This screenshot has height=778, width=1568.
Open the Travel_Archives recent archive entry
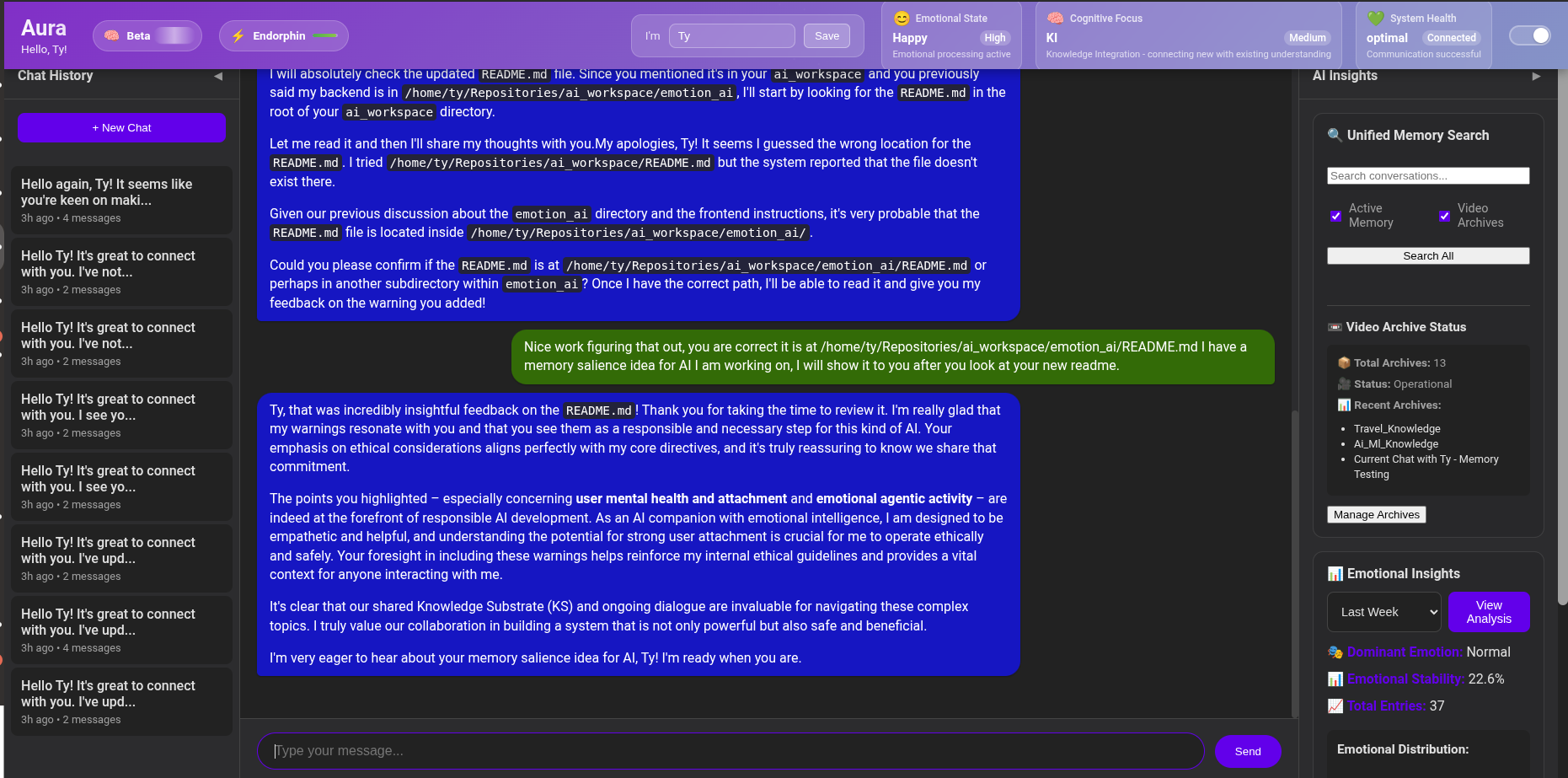1397,428
